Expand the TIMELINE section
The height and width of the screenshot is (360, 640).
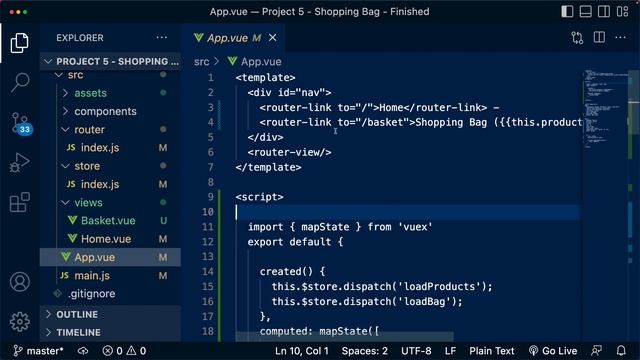coord(110,332)
